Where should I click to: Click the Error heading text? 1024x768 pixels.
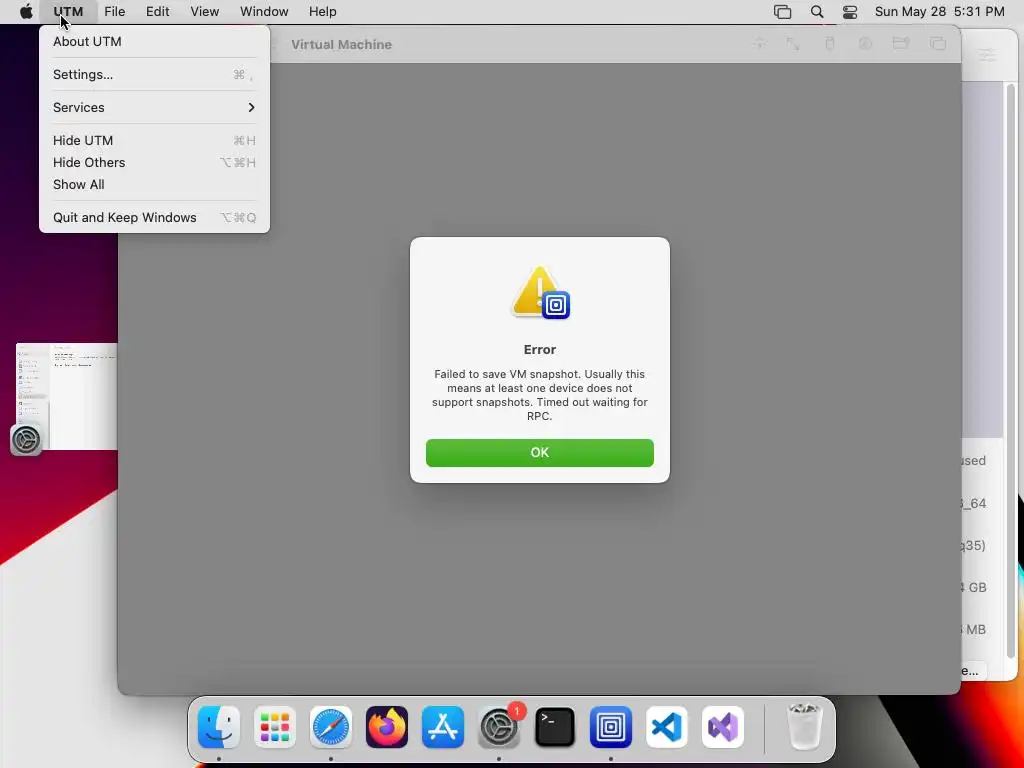[x=539, y=349]
